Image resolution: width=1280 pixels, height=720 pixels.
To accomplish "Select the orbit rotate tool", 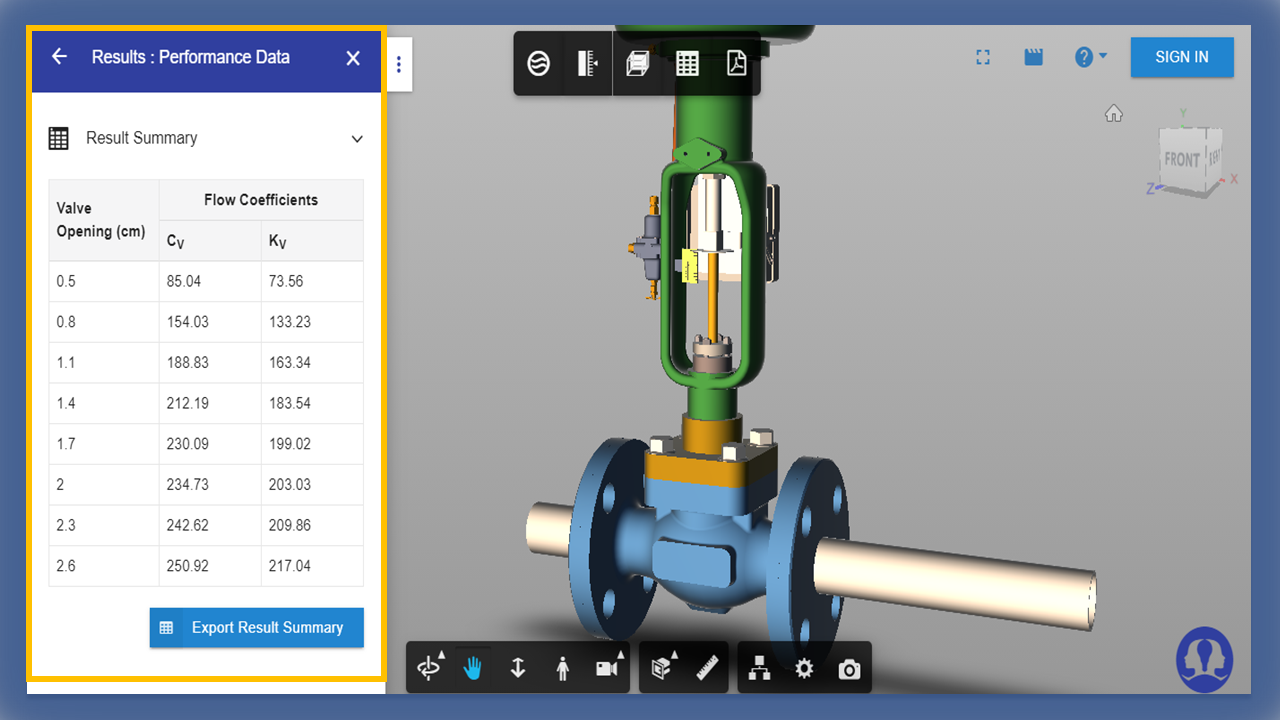I will coord(430,668).
